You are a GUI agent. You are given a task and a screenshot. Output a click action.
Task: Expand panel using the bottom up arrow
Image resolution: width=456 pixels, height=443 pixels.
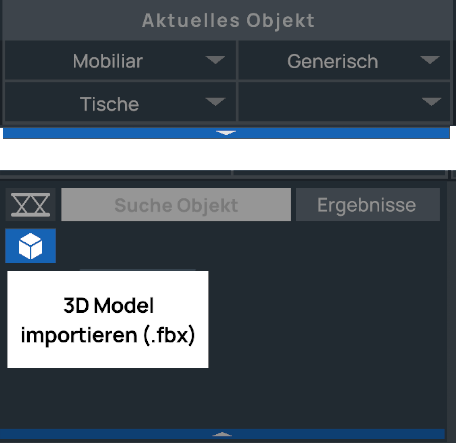point(222,434)
